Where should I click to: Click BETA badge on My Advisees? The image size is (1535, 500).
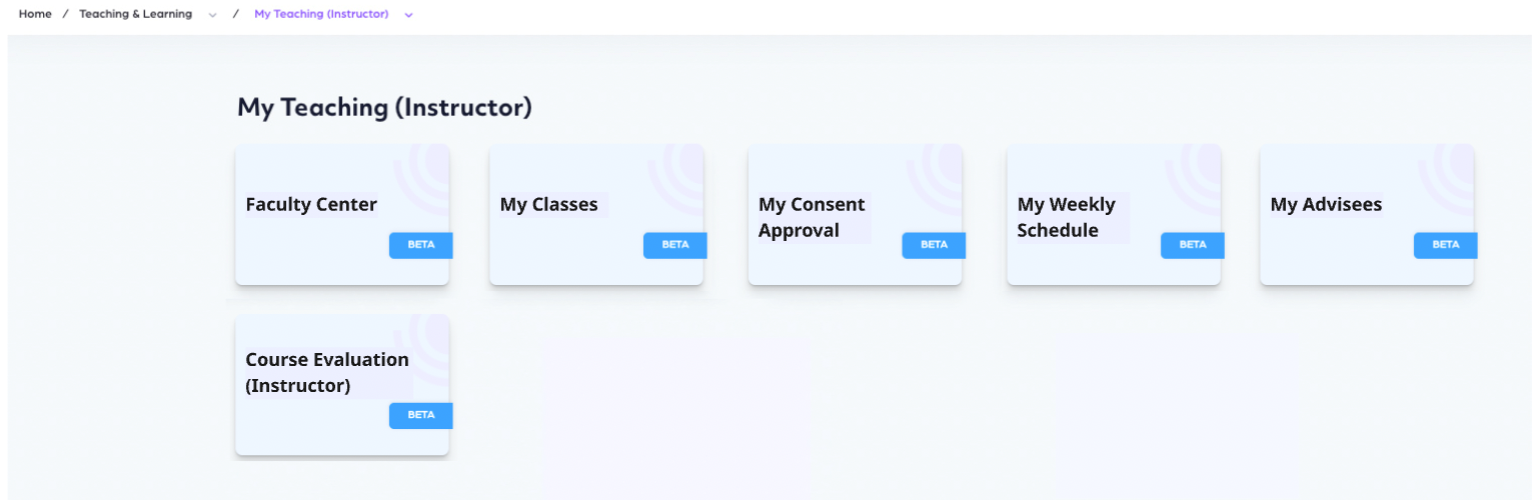[x=1446, y=245]
